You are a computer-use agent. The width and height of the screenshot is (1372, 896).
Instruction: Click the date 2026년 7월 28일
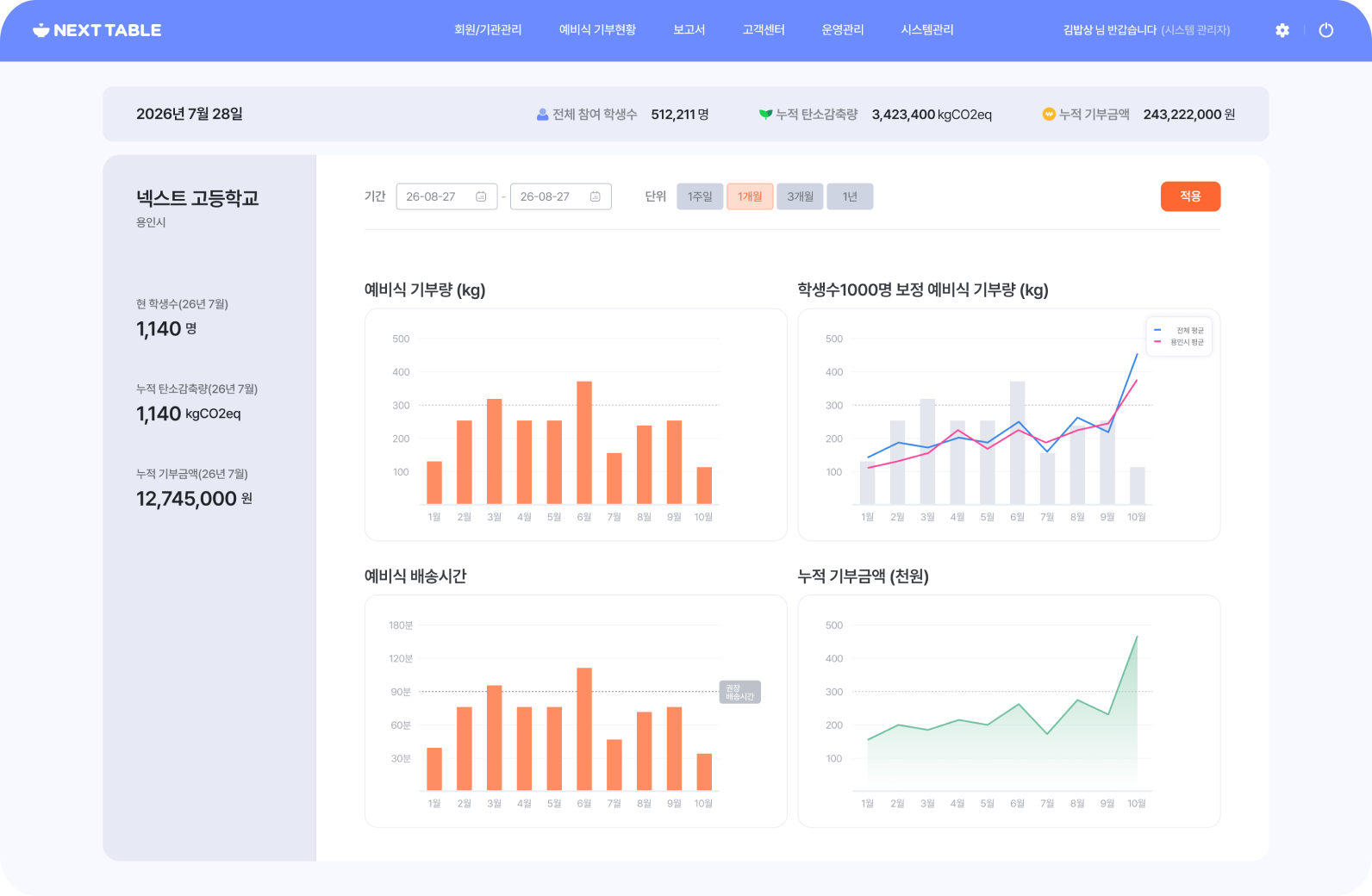190,114
